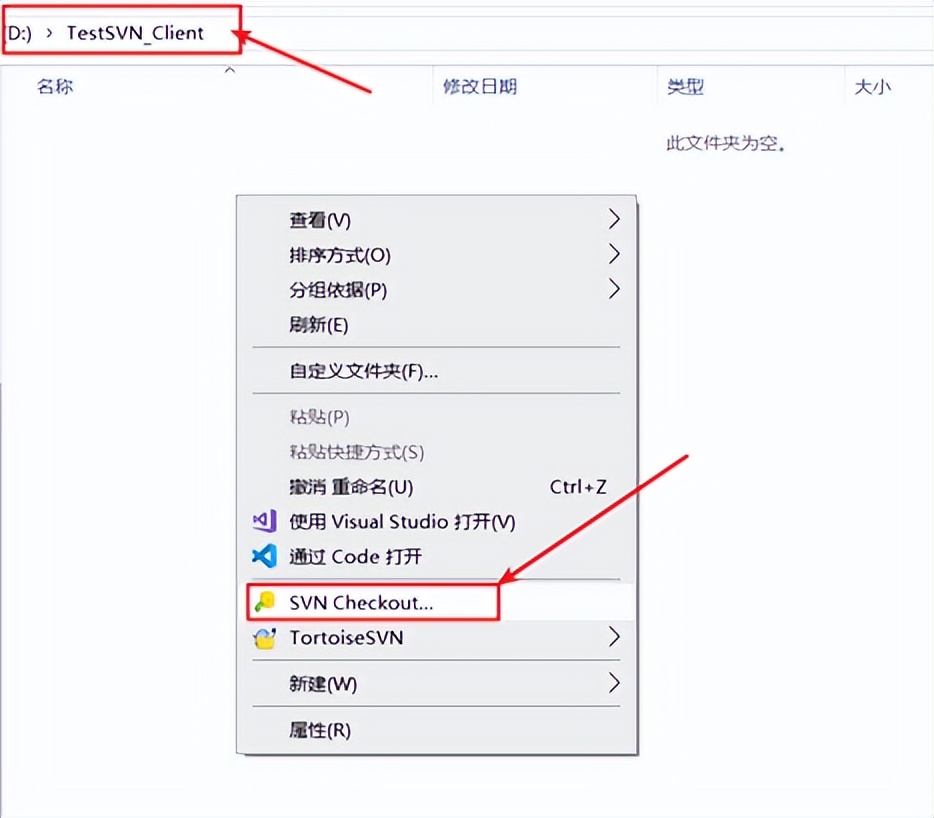Choose 使用 Visual Studio 打开(V) entry
The width and height of the screenshot is (934, 818).
tap(436, 522)
